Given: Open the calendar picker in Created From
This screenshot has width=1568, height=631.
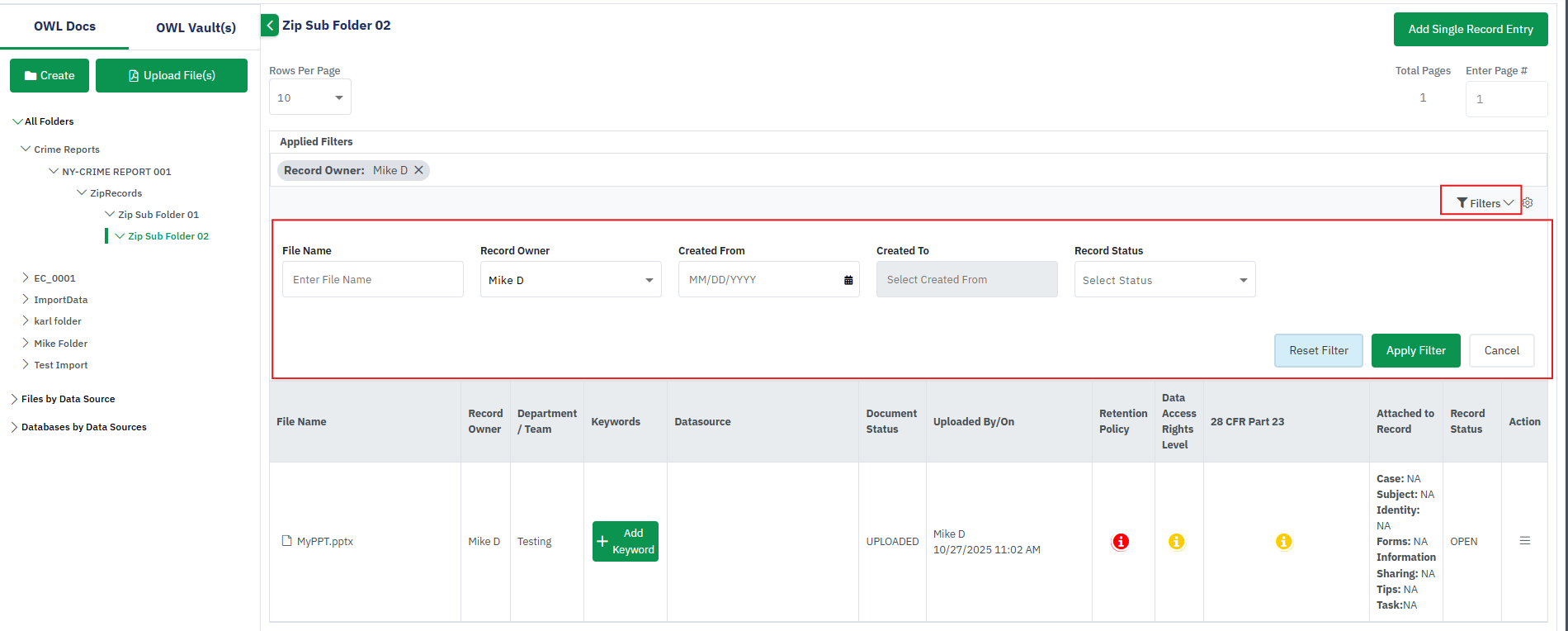Looking at the screenshot, I should click(848, 280).
